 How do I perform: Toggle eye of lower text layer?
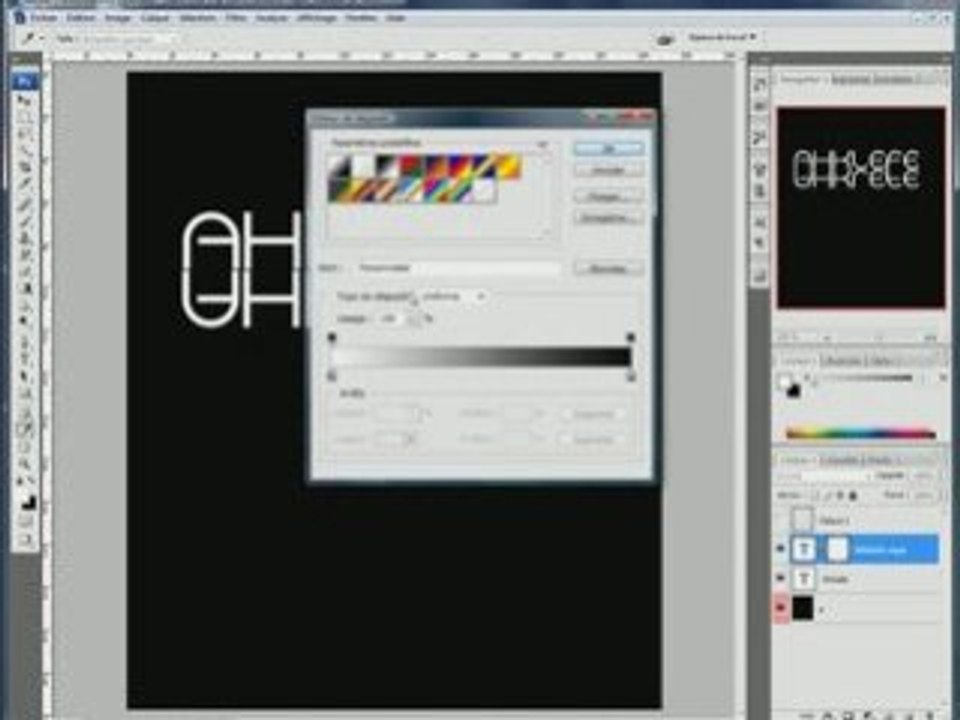(x=781, y=578)
